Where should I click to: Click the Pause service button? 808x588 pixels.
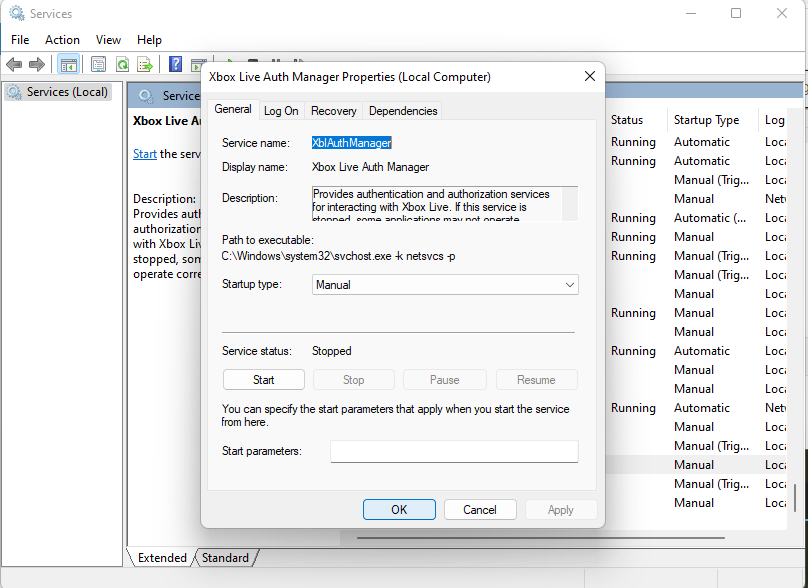tap(445, 380)
